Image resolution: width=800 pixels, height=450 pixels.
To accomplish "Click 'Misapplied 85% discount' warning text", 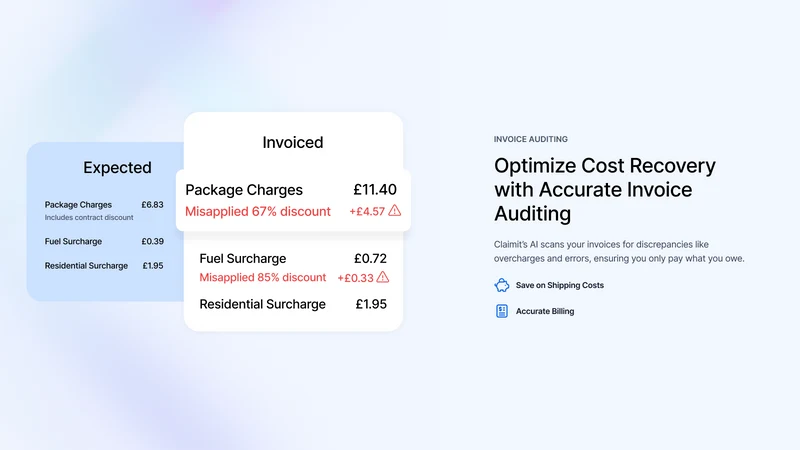I will (x=263, y=278).
